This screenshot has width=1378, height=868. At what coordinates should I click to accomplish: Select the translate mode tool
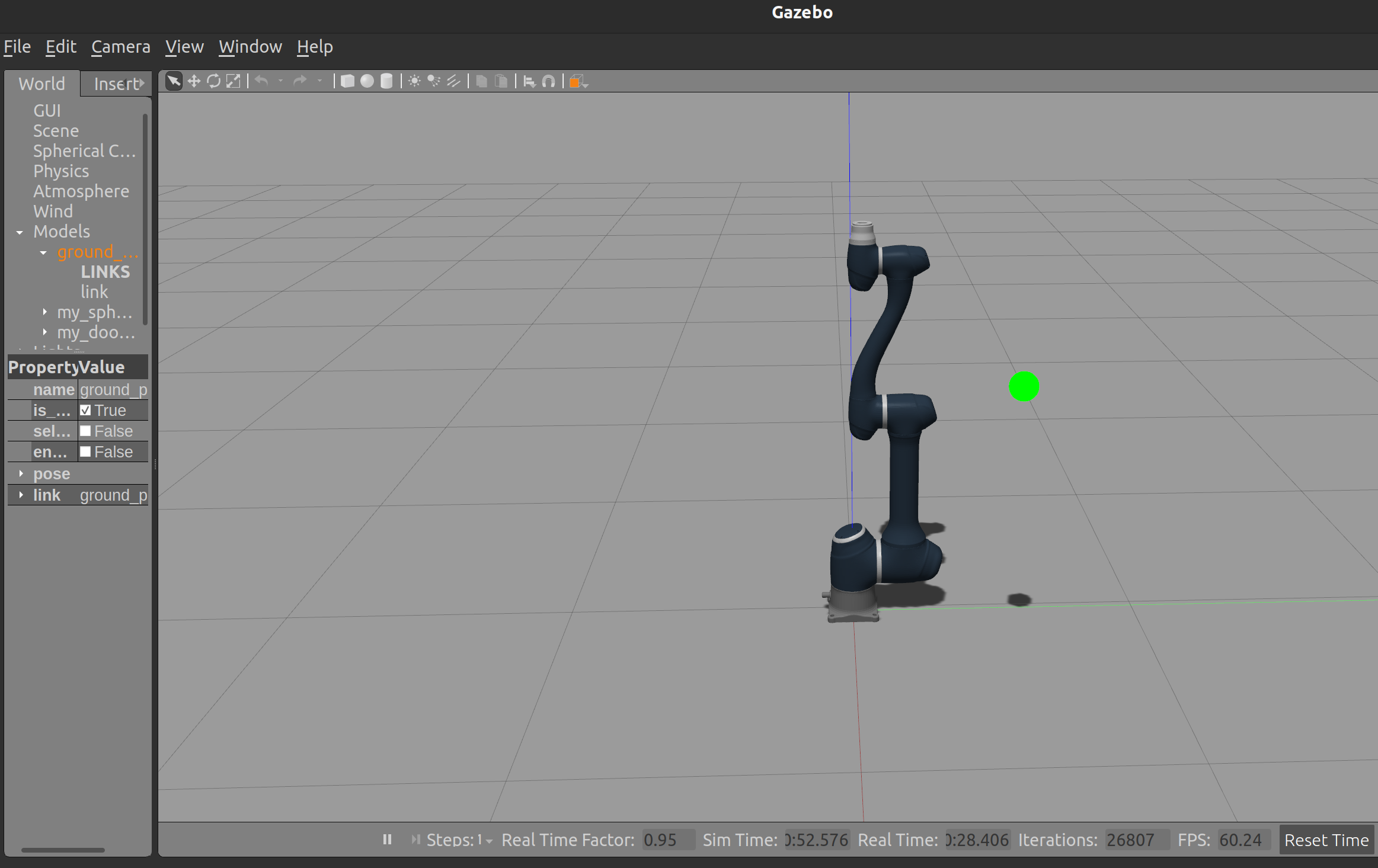[194, 81]
